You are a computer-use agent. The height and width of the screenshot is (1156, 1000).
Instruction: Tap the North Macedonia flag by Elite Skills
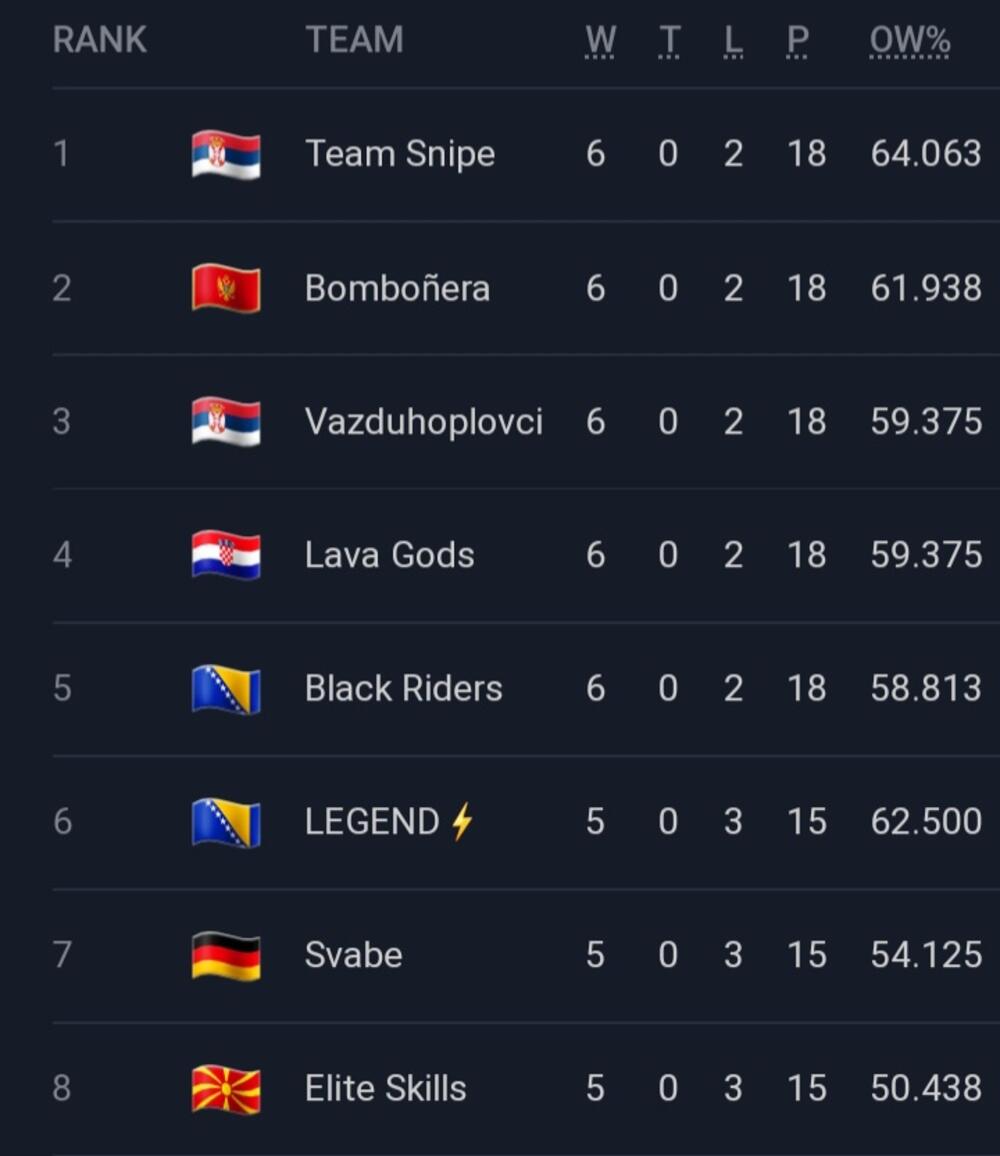[x=226, y=1089]
